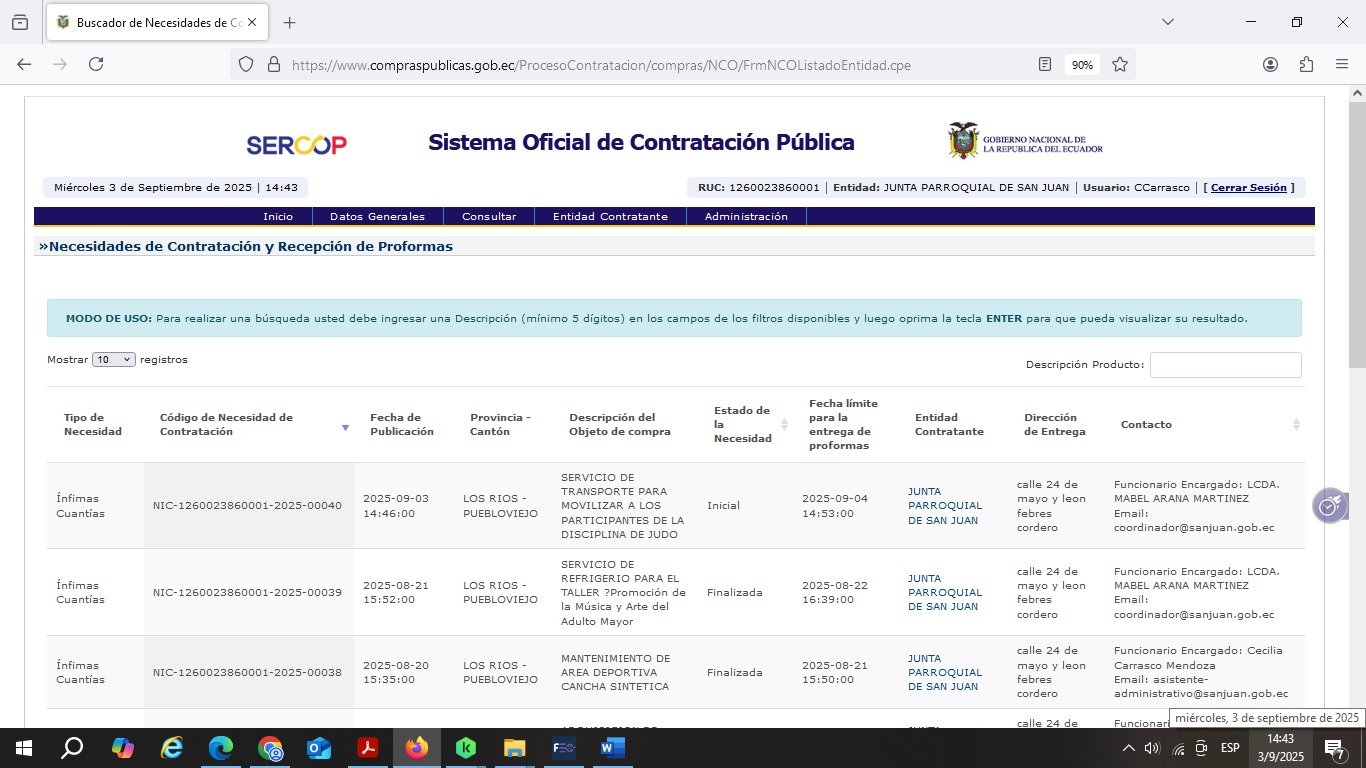Open the Consultar menu
This screenshot has width=1366, height=768.
click(x=489, y=216)
